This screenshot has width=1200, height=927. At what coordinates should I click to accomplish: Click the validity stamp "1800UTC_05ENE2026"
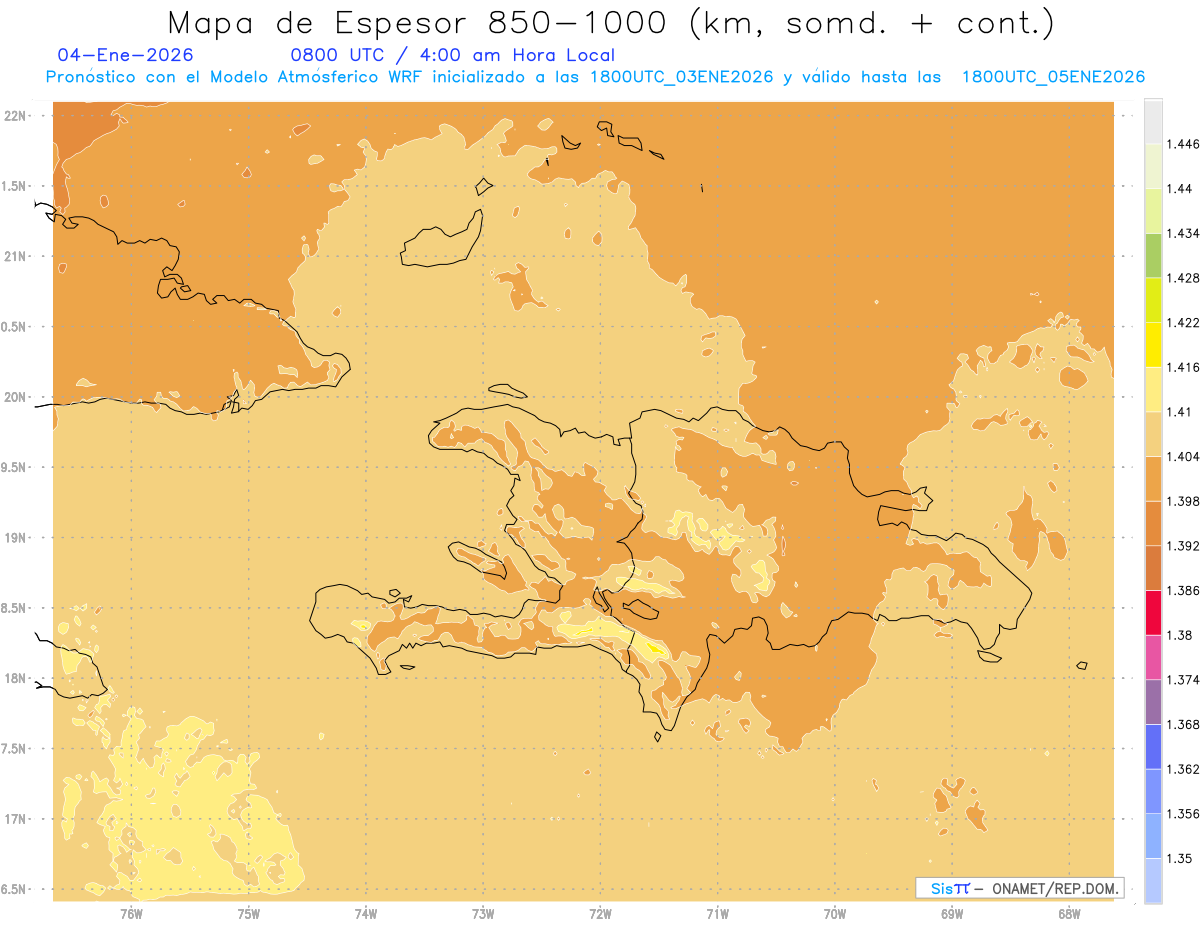1053,77
